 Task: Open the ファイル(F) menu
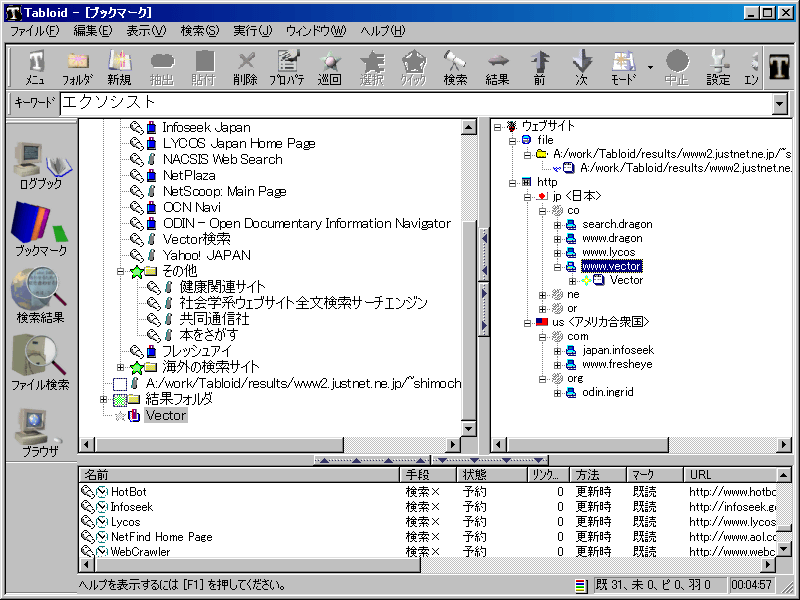click(35, 31)
